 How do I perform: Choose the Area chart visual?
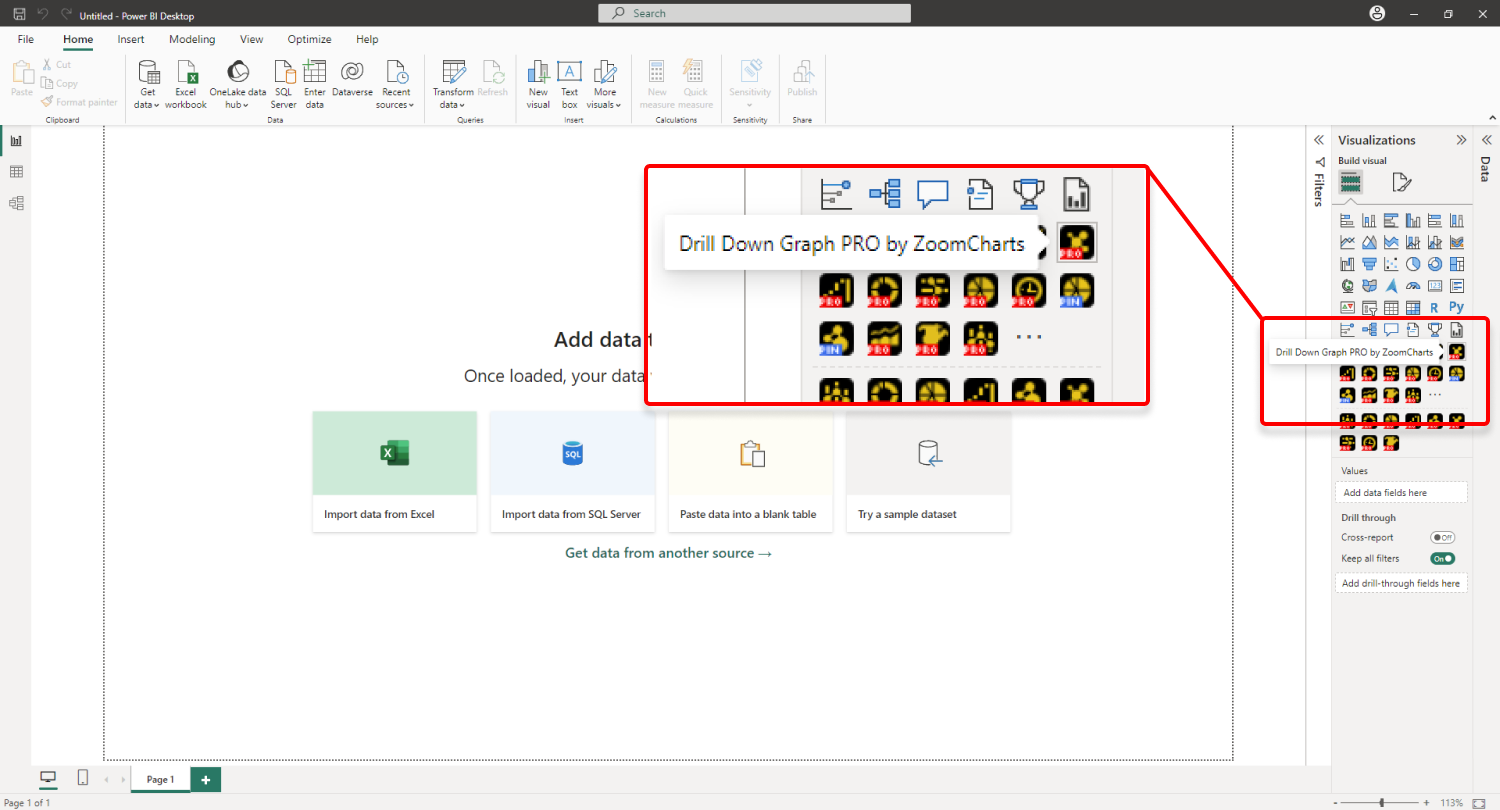(1369, 242)
